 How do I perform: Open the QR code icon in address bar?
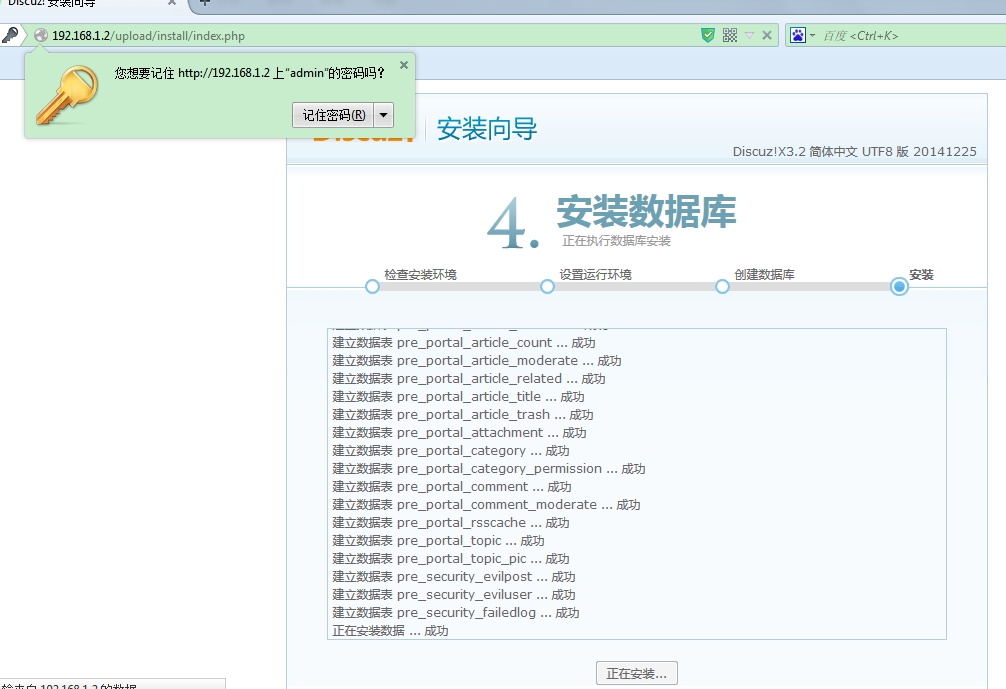[x=730, y=35]
